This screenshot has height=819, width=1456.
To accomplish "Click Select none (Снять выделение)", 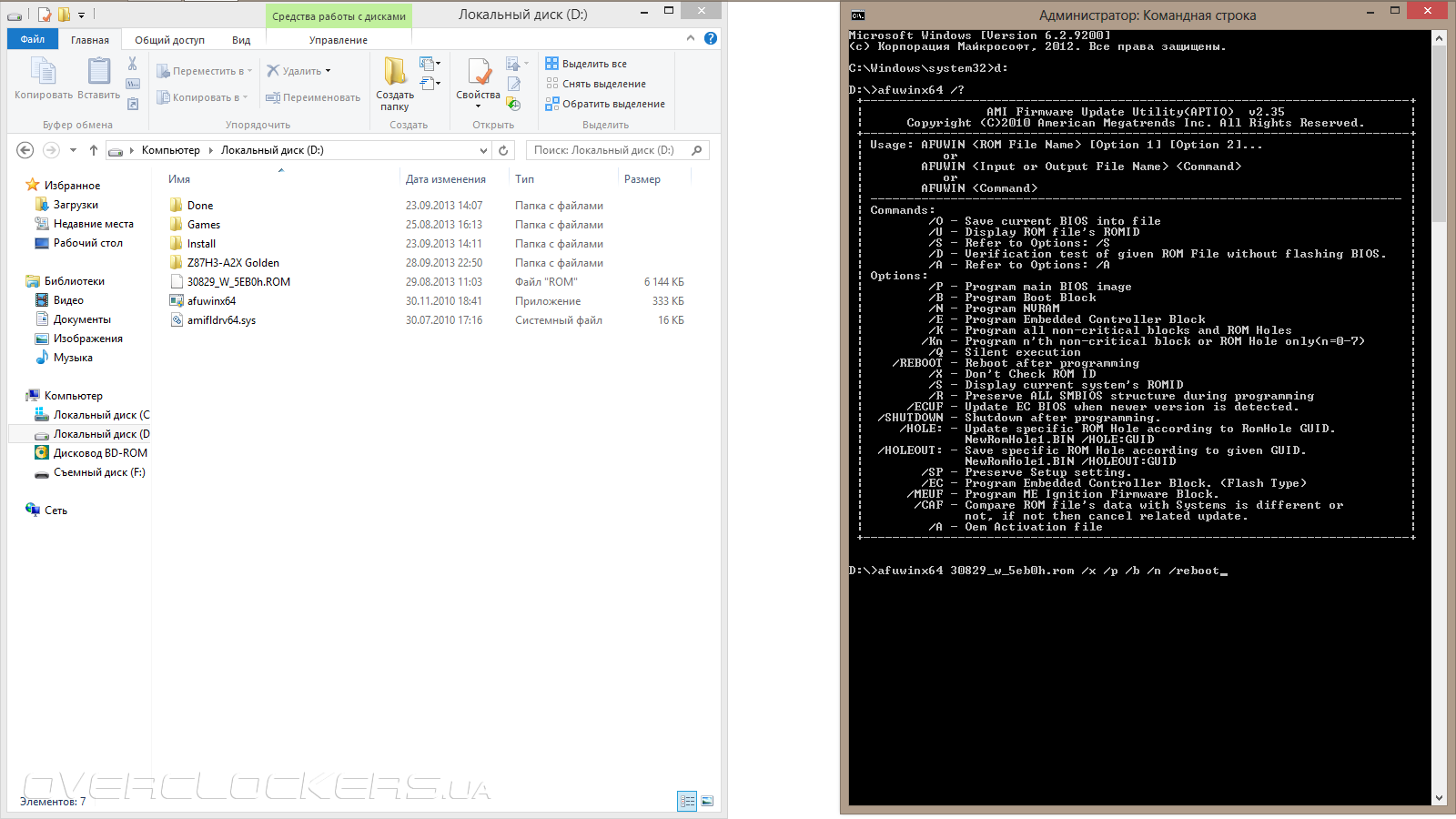I will (x=596, y=84).
